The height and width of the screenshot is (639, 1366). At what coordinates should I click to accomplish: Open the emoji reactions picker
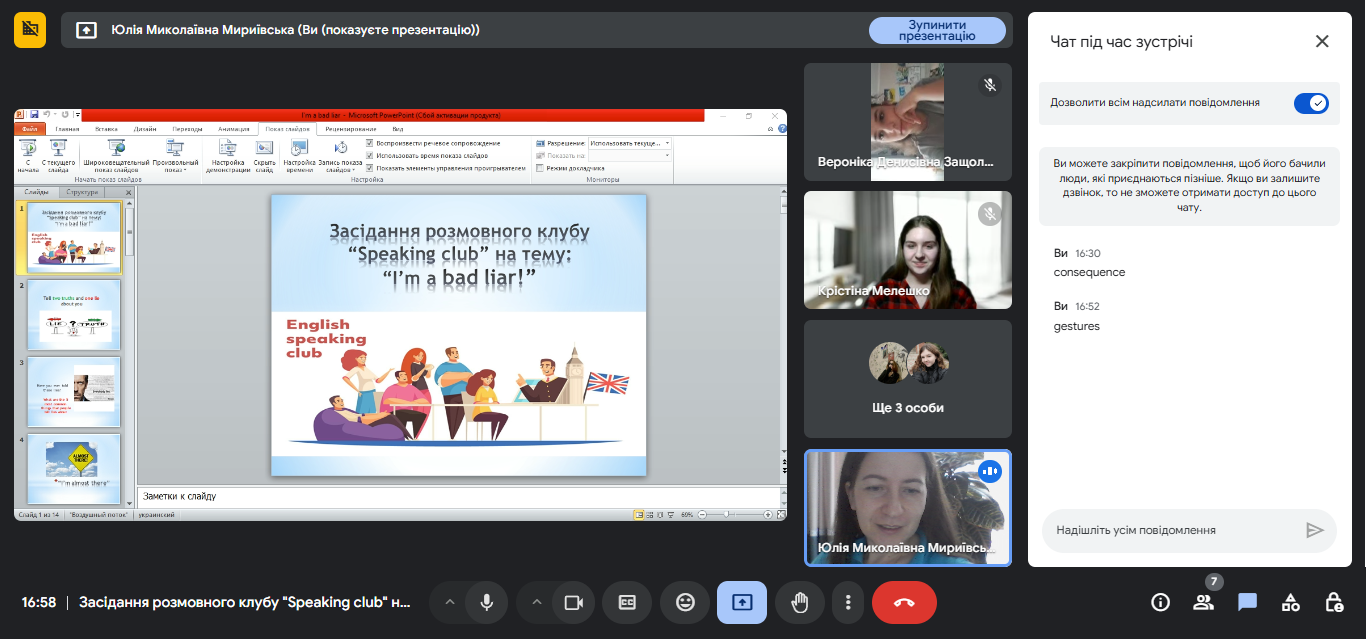click(685, 602)
